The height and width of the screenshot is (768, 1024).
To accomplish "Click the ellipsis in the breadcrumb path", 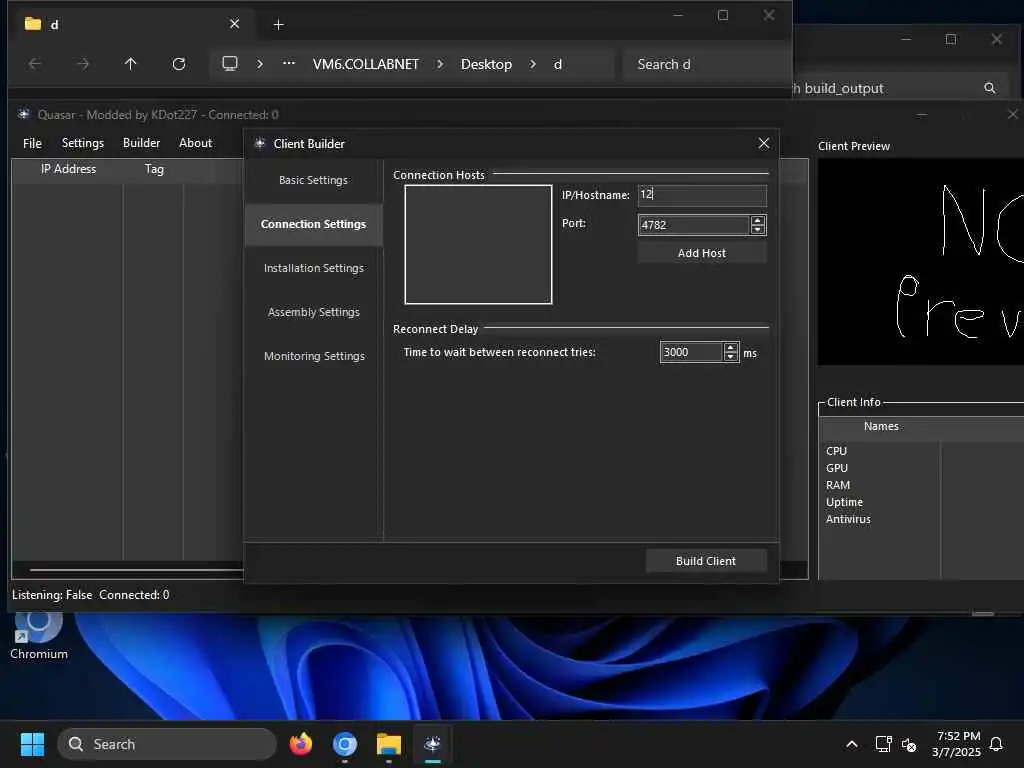I will coord(289,63).
